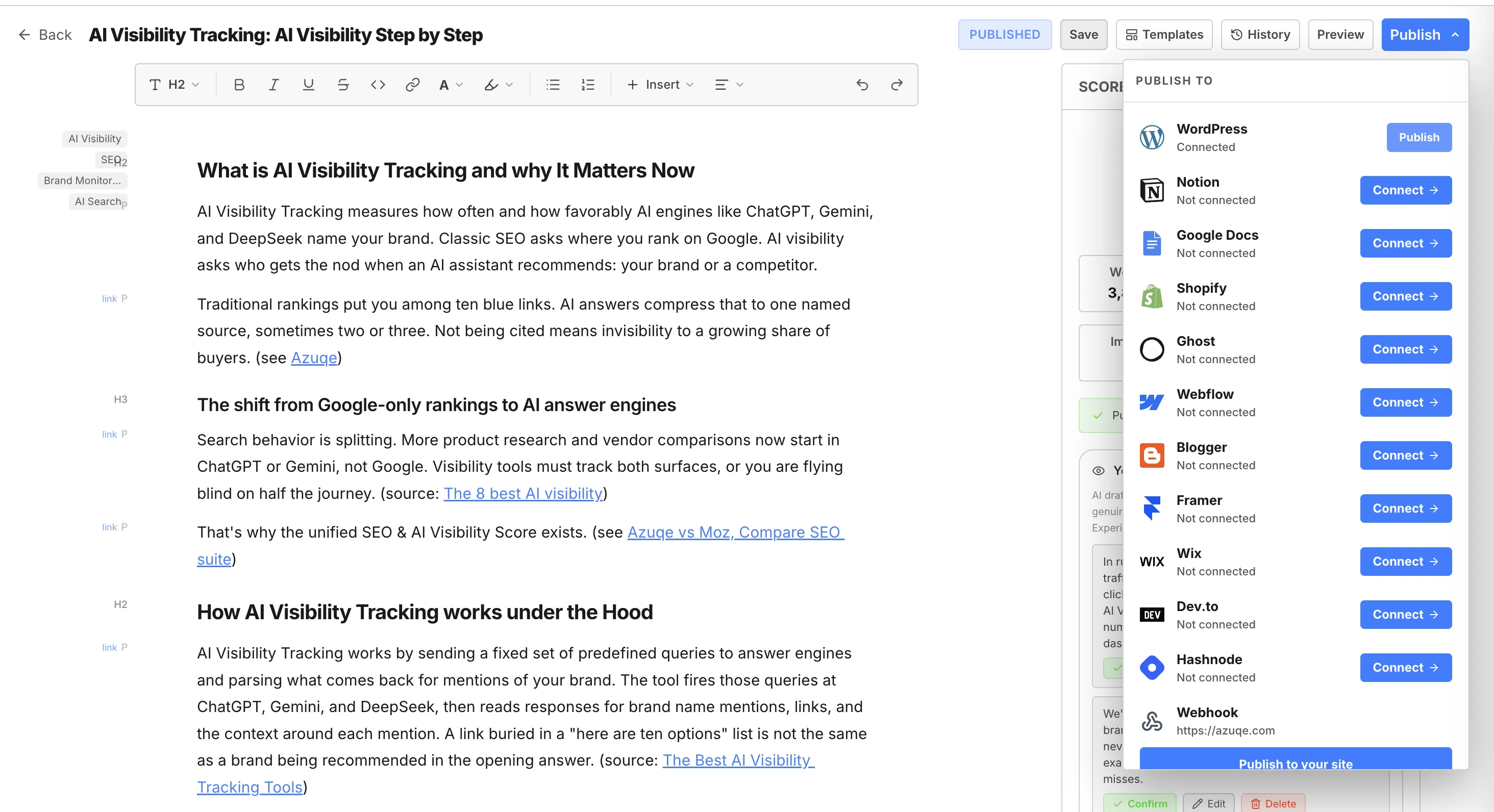
Task: Toggle inline code formatting
Action: (378, 85)
